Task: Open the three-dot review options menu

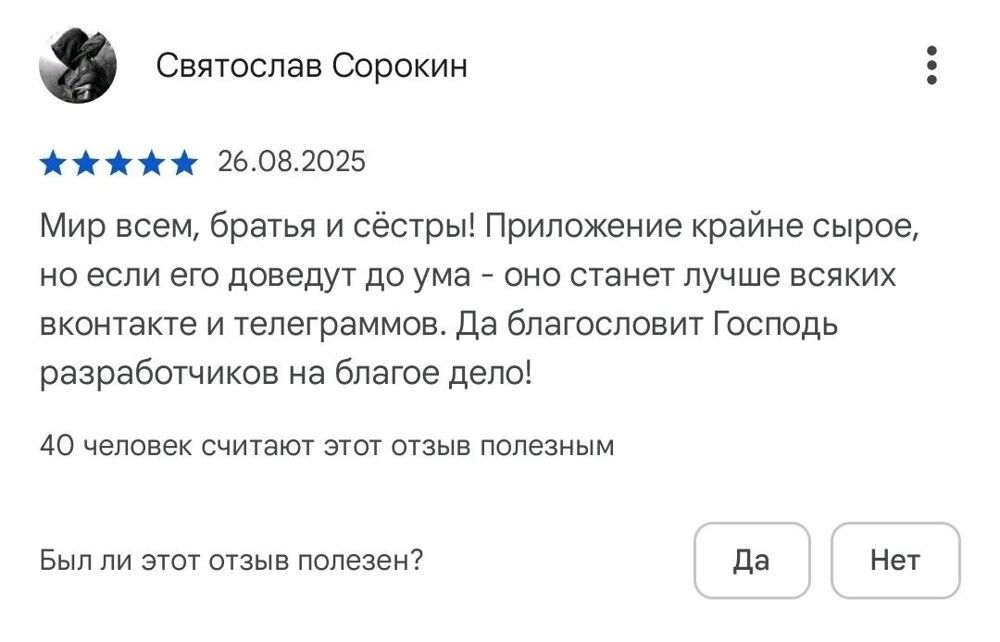Action: (932, 66)
